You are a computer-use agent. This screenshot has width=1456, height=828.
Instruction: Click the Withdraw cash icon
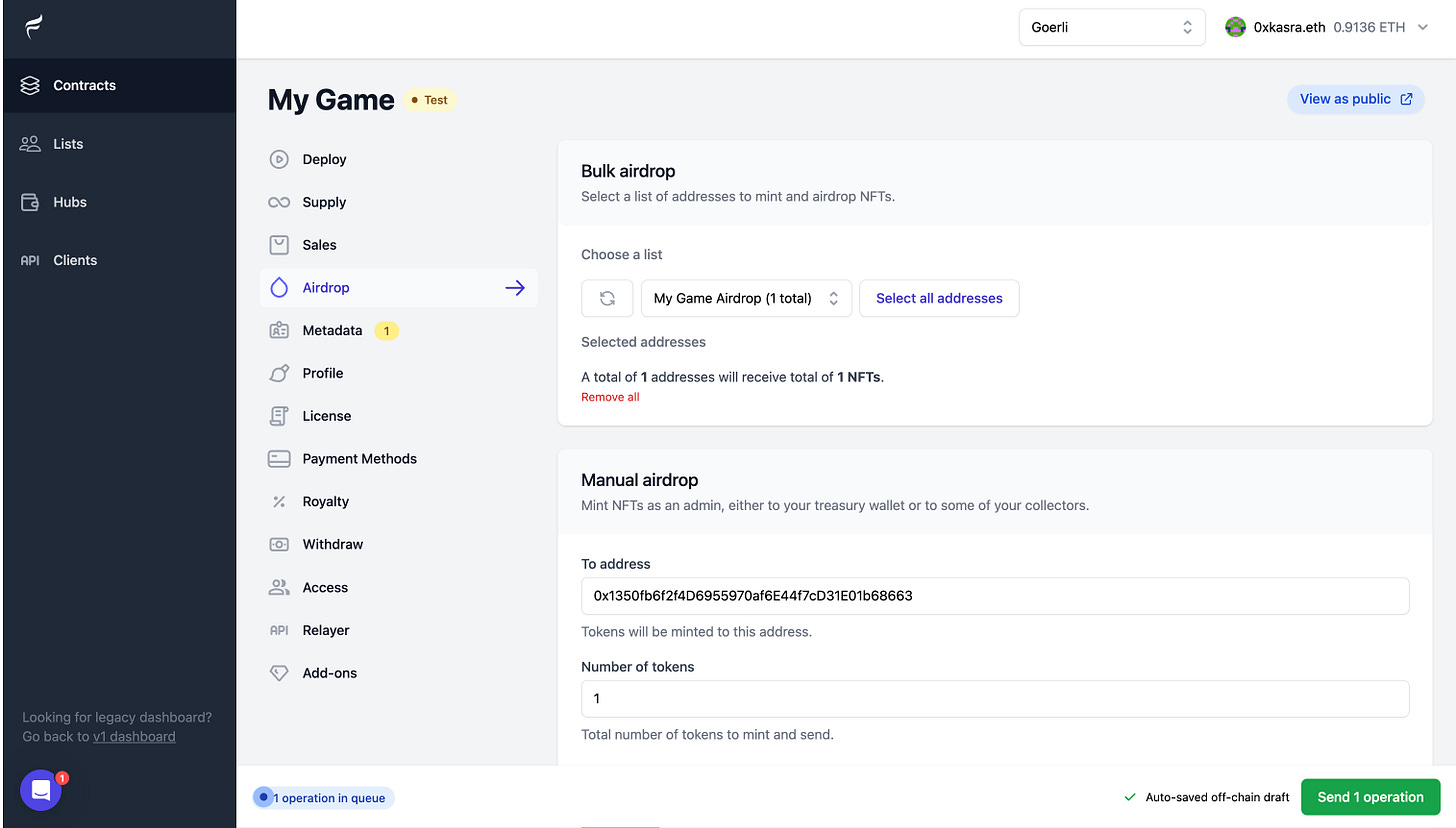pyautogui.click(x=279, y=545)
